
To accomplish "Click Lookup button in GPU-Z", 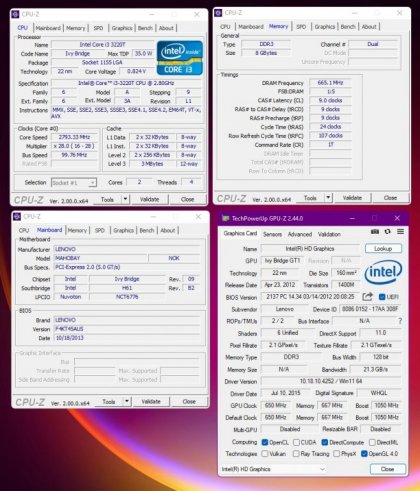I will [x=383, y=249].
